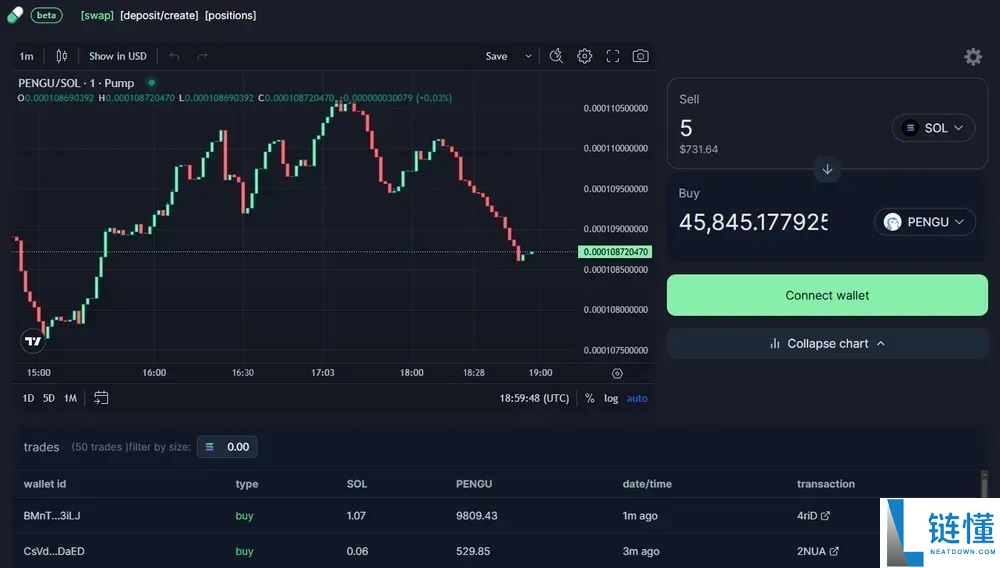
Task: Click the 529.85 PENGU amount cell
Action: (473, 551)
